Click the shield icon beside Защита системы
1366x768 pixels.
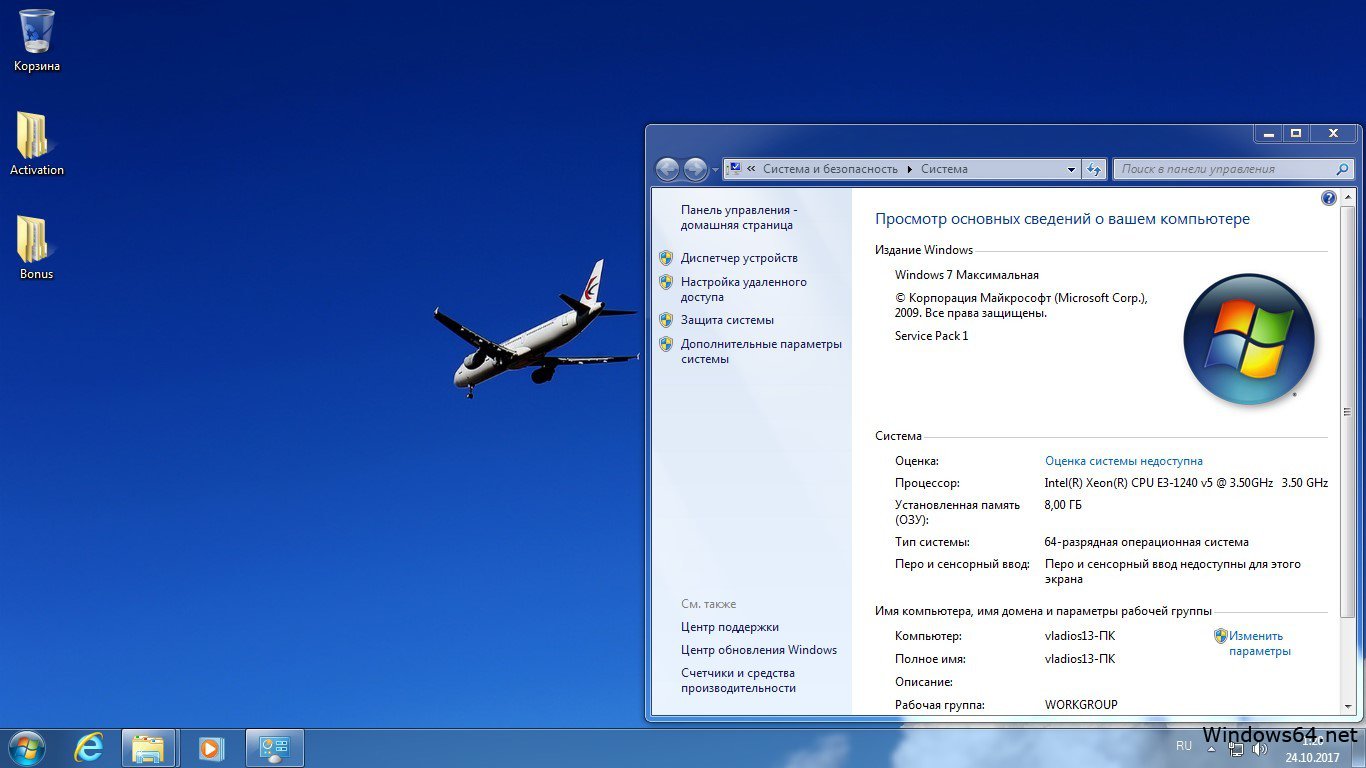tap(666, 320)
